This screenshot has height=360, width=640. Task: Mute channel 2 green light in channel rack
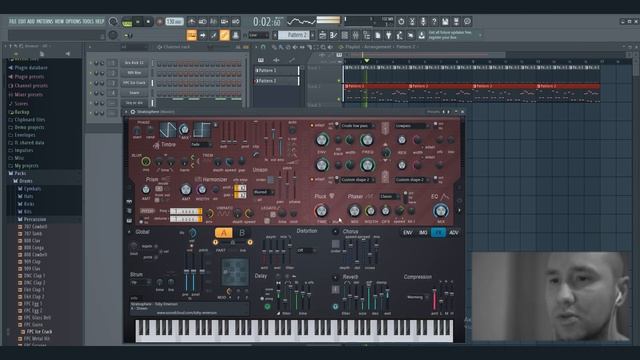click(91, 73)
